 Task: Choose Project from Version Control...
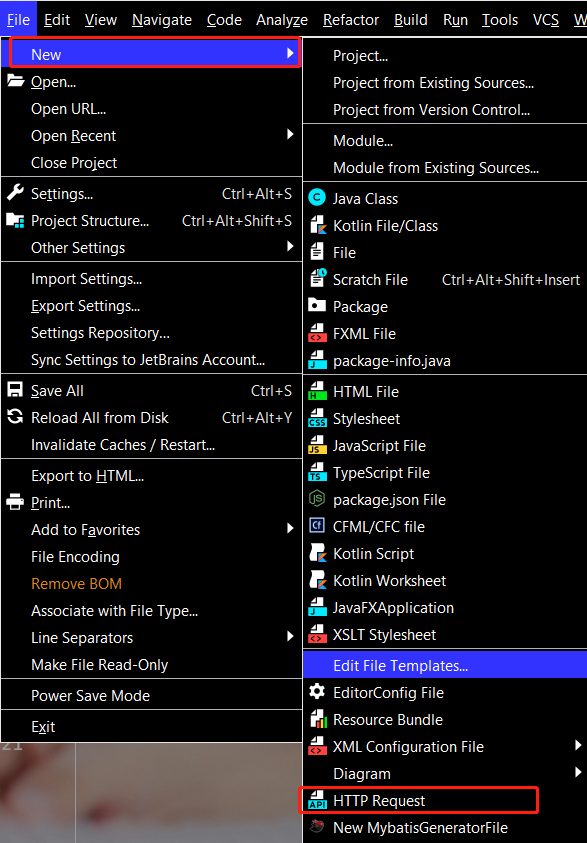tap(445, 109)
